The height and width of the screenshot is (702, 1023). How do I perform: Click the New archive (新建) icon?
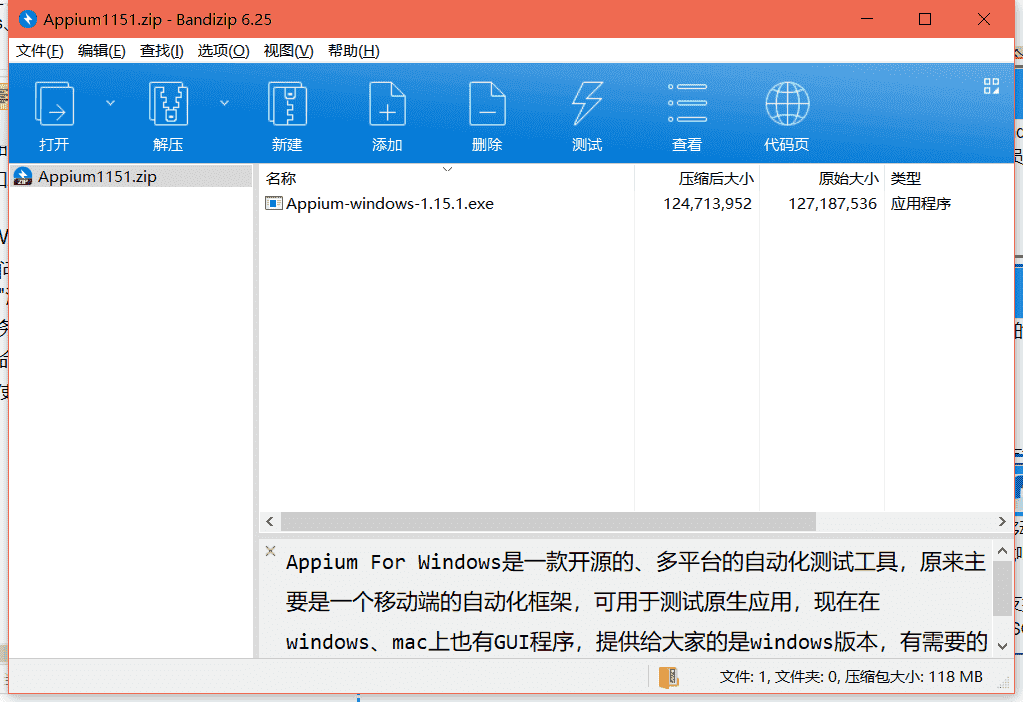(287, 104)
